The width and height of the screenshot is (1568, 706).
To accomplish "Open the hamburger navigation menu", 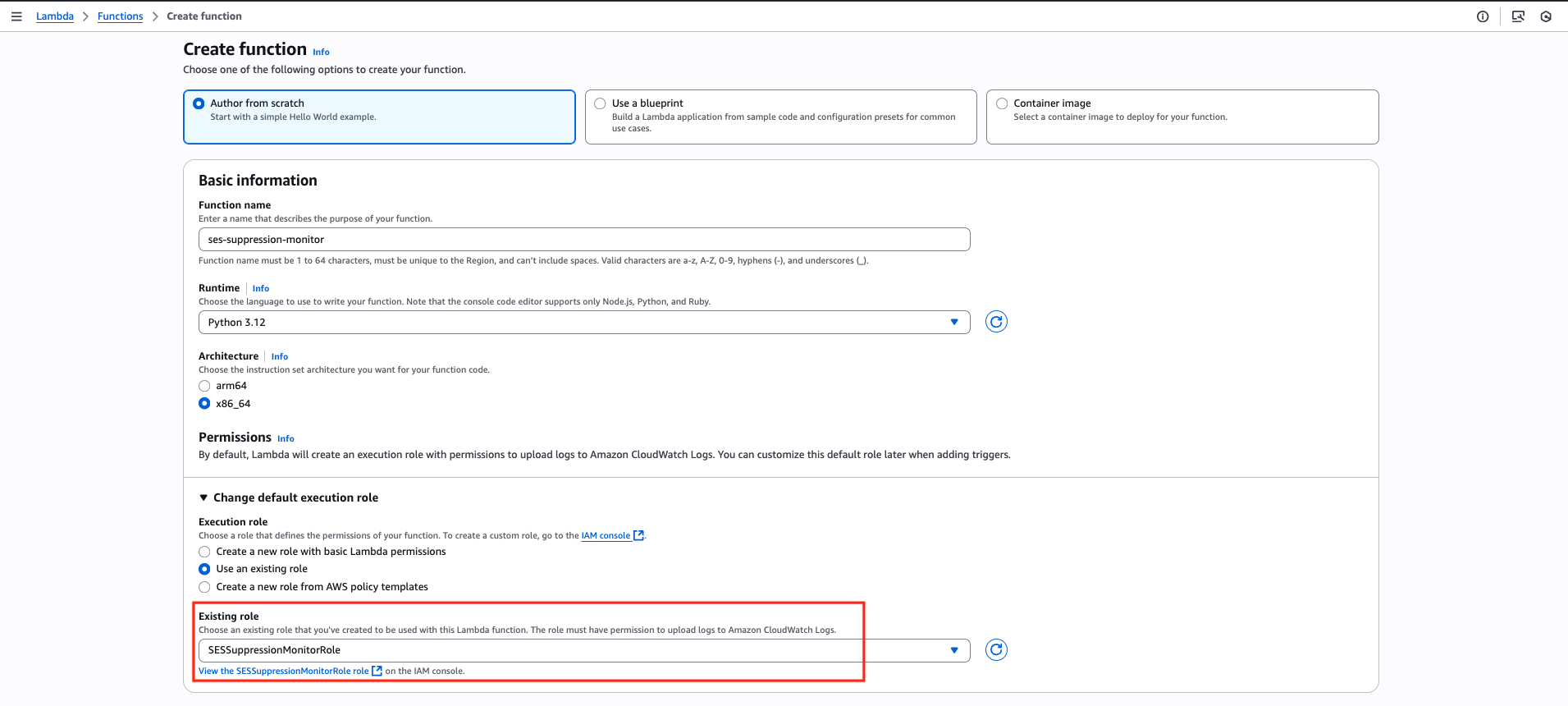I will (16, 16).
